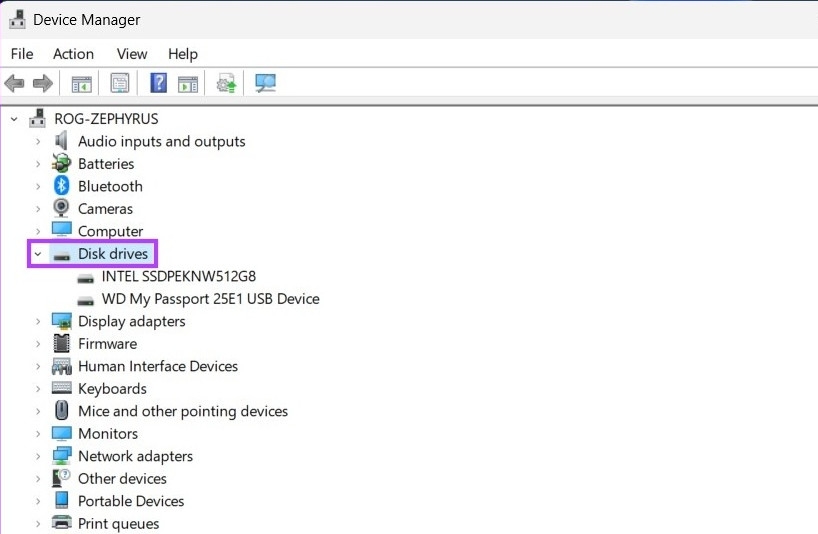The height and width of the screenshot is (534, 818).
Task: Click the mouse icon for pointing devices
Action: tap(62, 410)
